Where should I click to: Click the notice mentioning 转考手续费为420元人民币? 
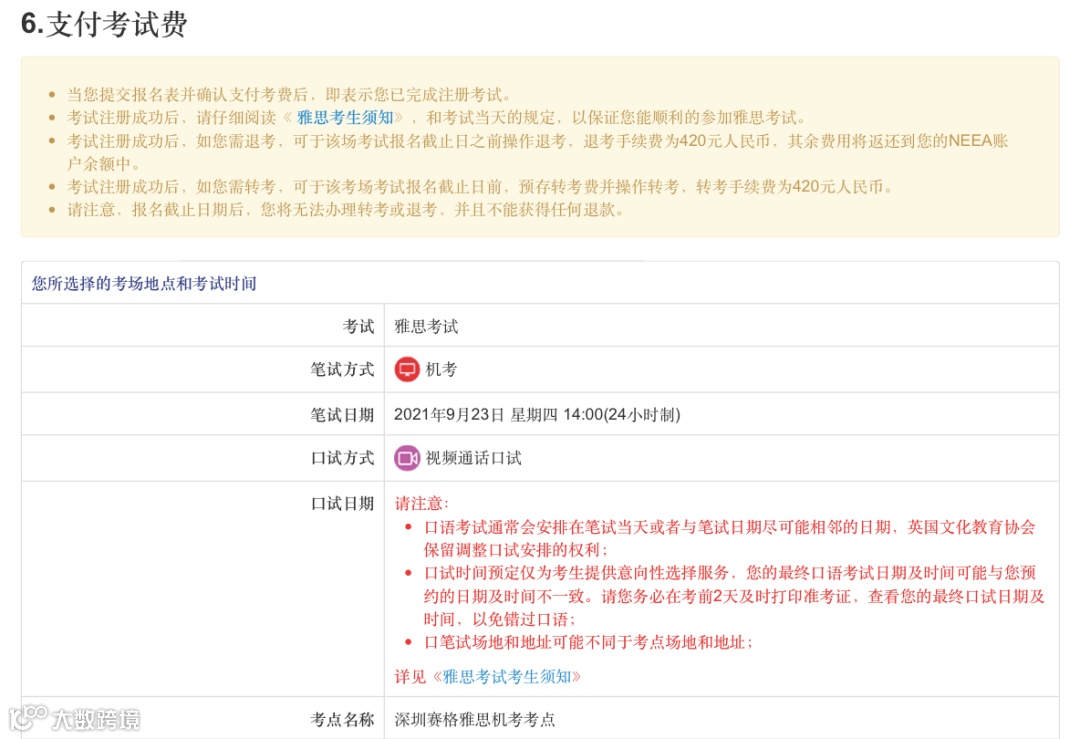[479, 187]
